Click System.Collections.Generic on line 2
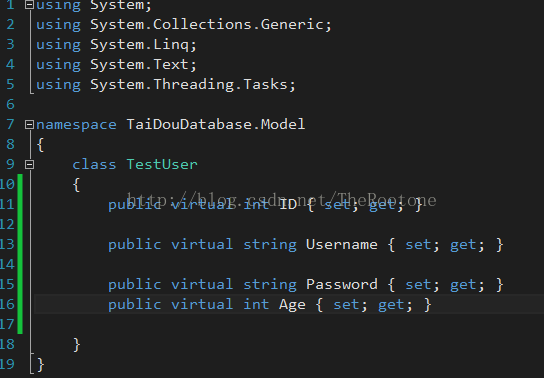The width and height of the screenshot is (544, 378). pyautogui.click(x=207, y=25)
